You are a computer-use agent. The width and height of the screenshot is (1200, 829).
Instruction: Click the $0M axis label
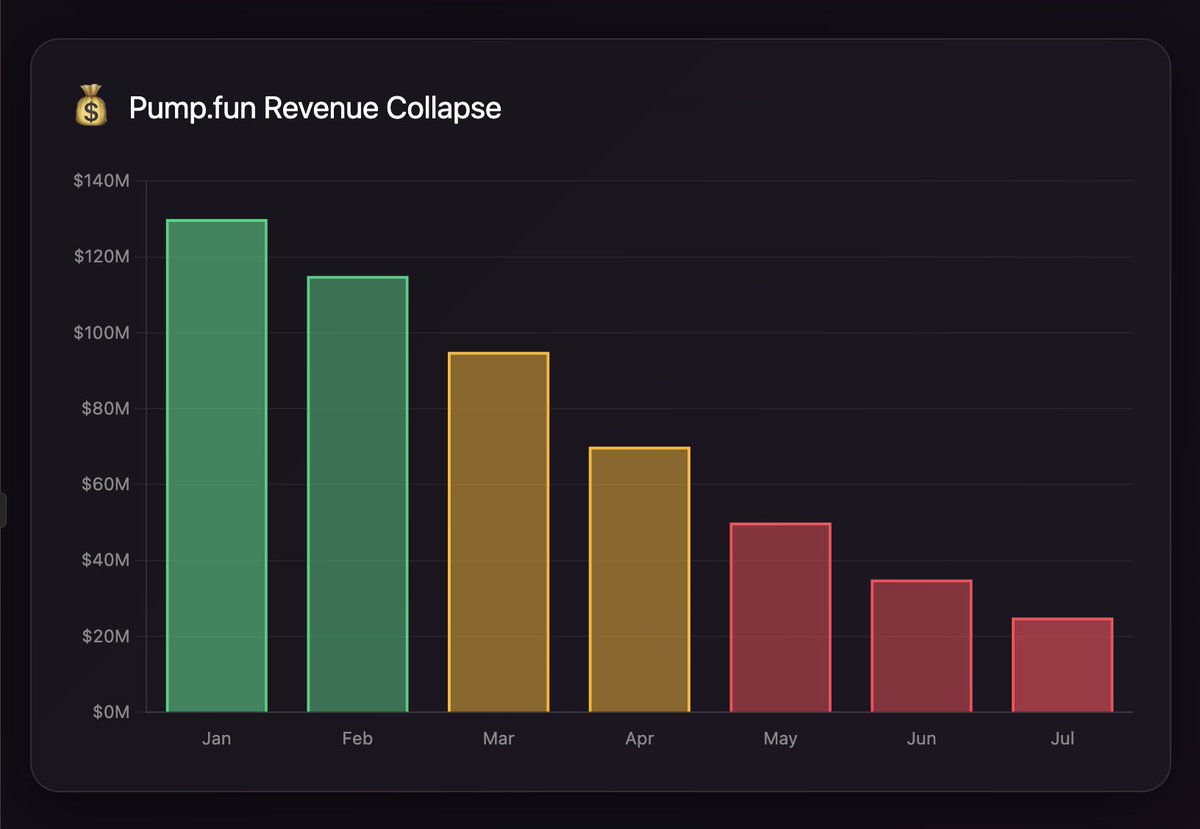click(110, 712)
